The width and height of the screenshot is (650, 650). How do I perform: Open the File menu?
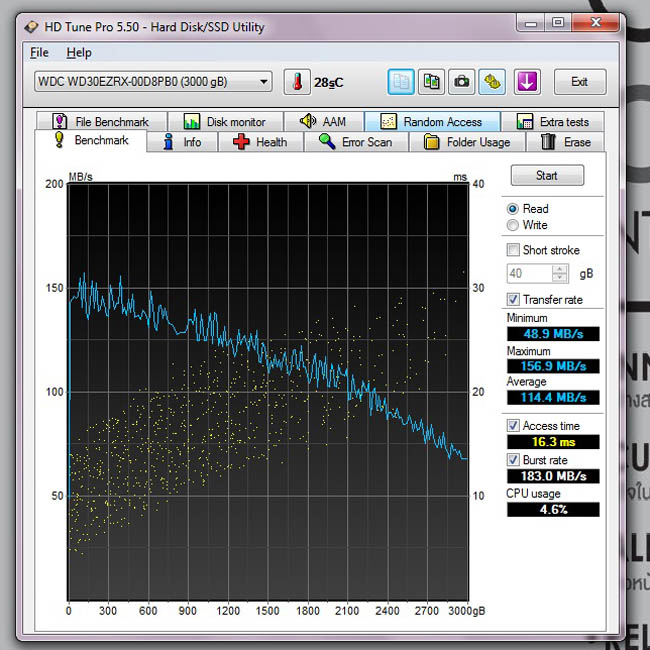(x=39, y=53)
